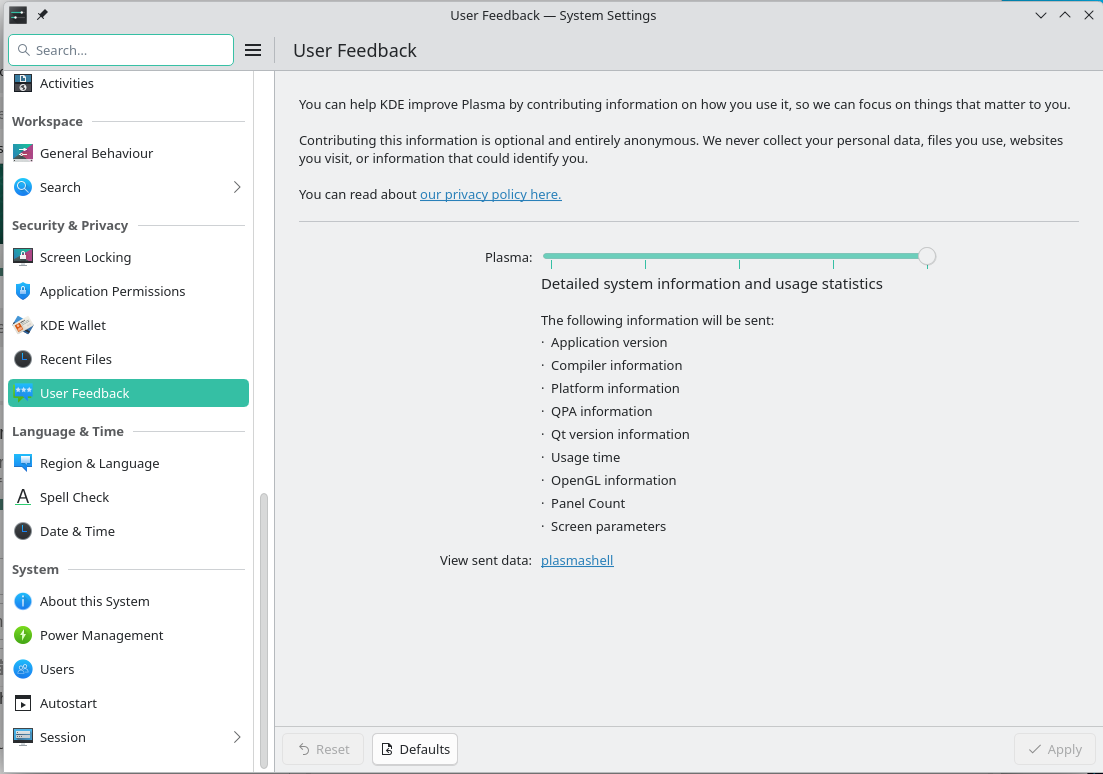This screenshot has width=1103, height=774.
Task: Click Application Permissions shield icon
Action: tap(23, 291)
